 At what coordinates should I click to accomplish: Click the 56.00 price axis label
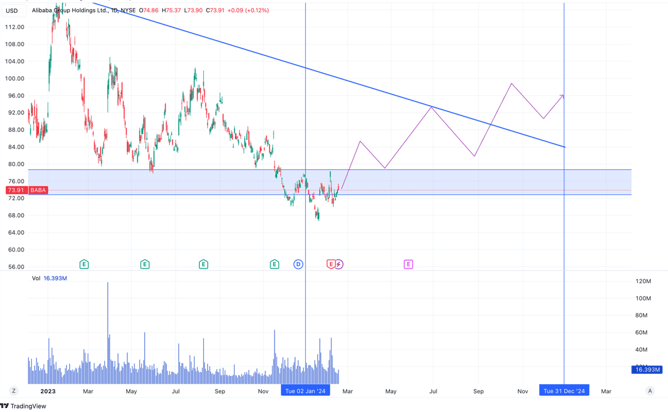(x=16, y=267)
